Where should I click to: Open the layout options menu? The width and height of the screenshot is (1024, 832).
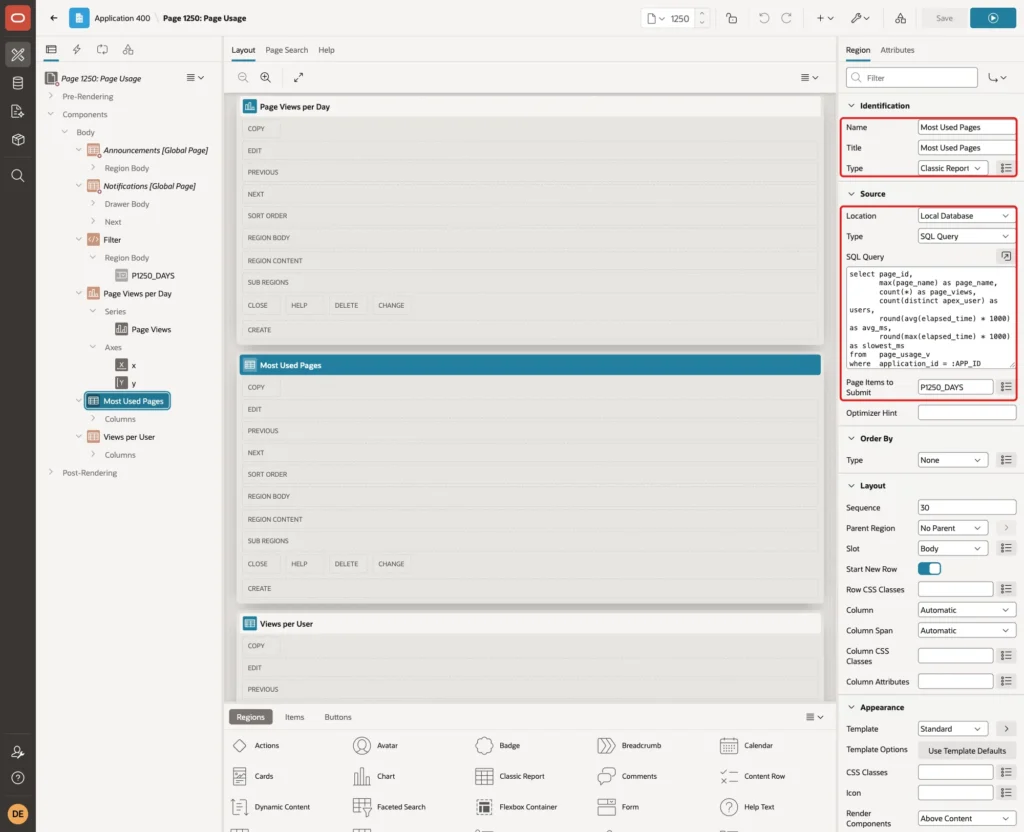click(x=809, y=77)
